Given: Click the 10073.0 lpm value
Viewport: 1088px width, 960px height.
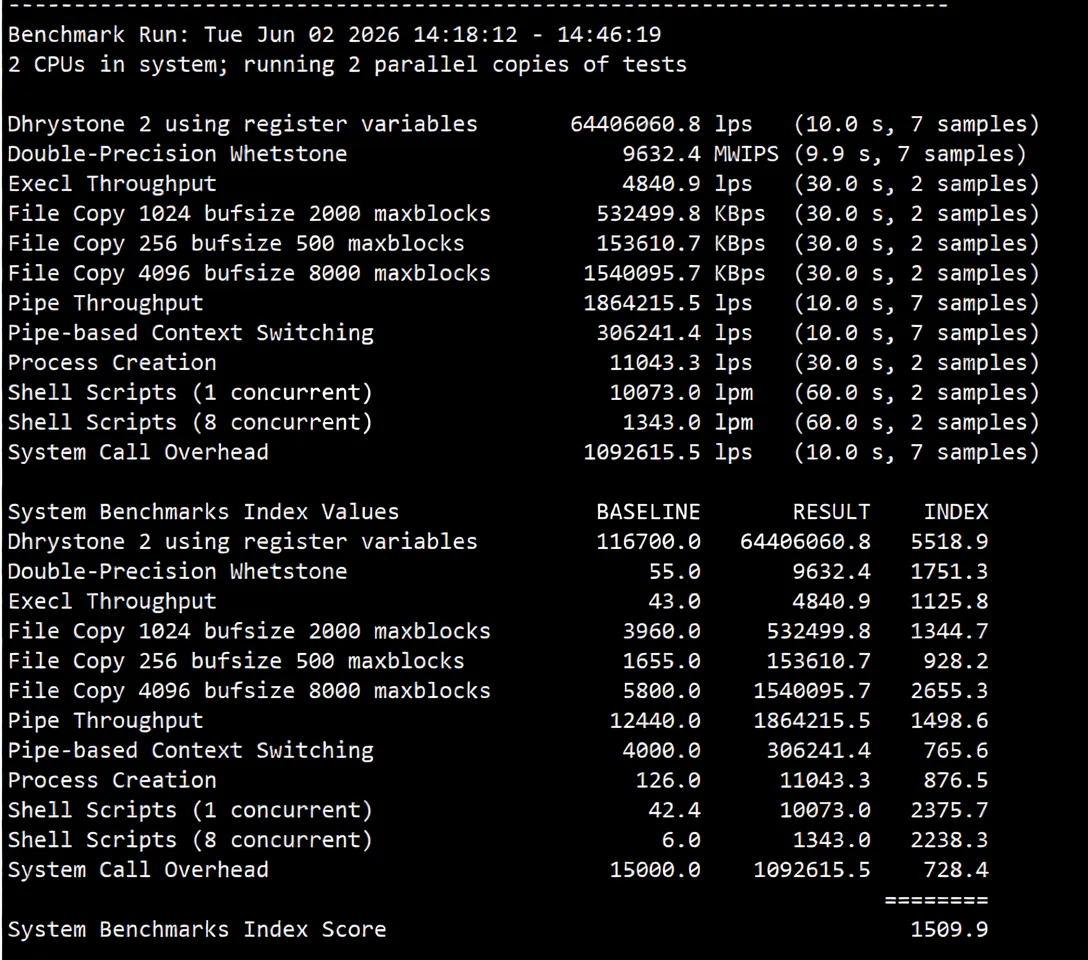Looking at the screenshot, I should (x=681, y=393).
